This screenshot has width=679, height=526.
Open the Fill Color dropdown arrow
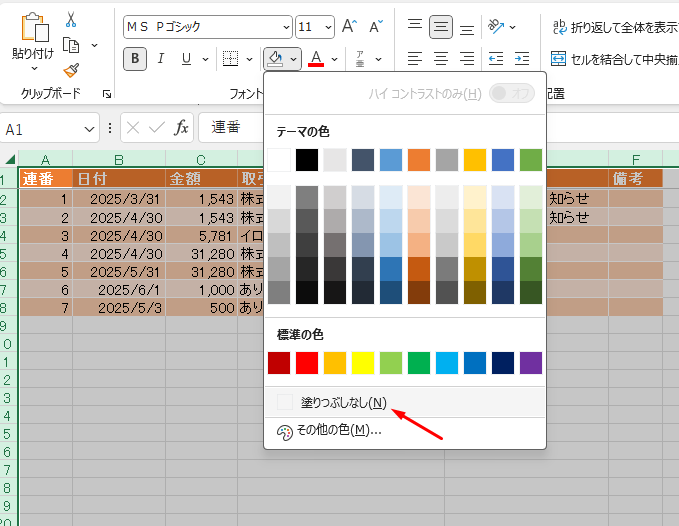pyautogui.click(x=294, y=59)
